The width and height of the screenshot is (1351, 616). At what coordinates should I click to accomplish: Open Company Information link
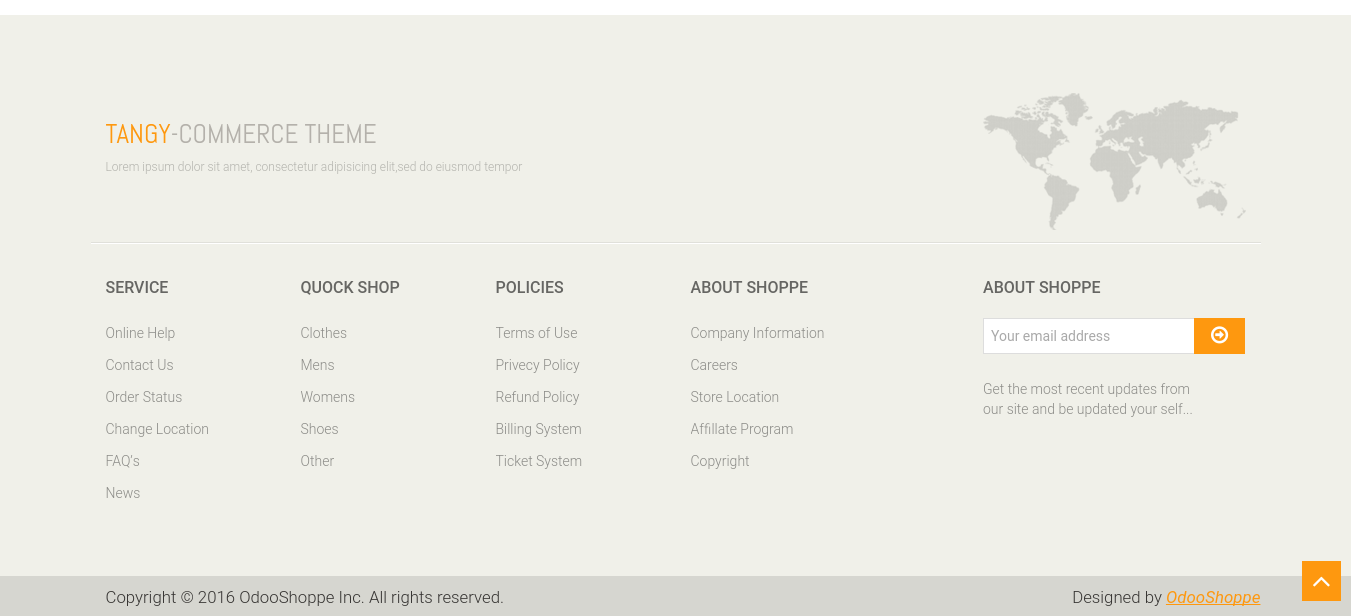[x=757, y=333]
